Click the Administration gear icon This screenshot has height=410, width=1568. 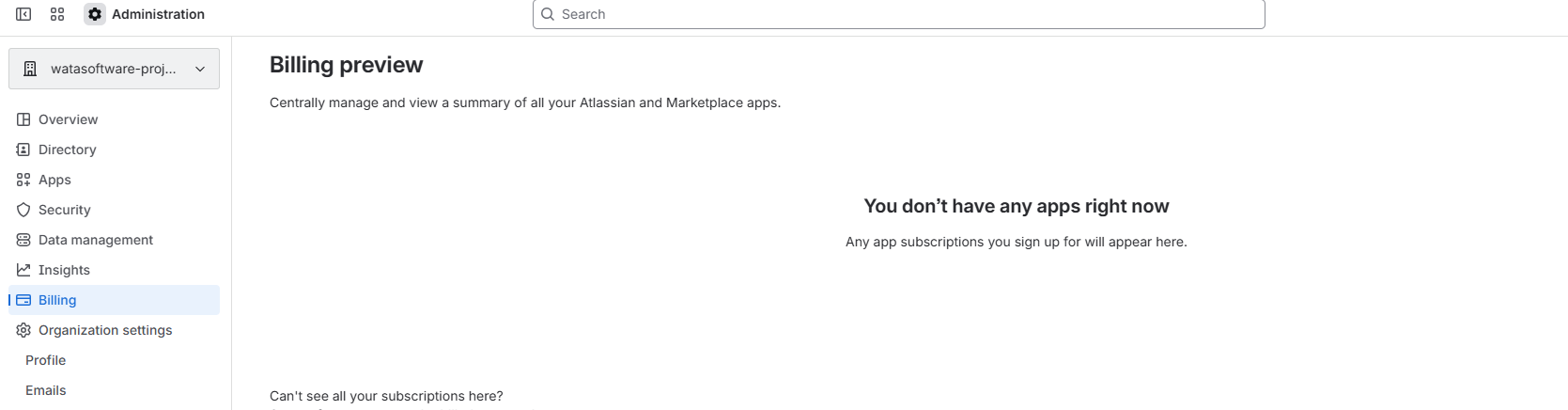95,14
